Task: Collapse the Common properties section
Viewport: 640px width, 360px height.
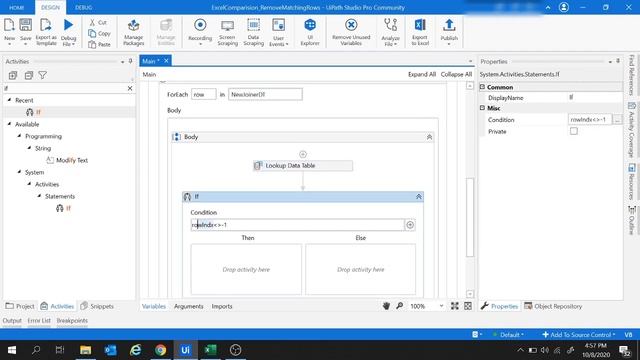Action: pyautogui.click(x=482, y=87)
